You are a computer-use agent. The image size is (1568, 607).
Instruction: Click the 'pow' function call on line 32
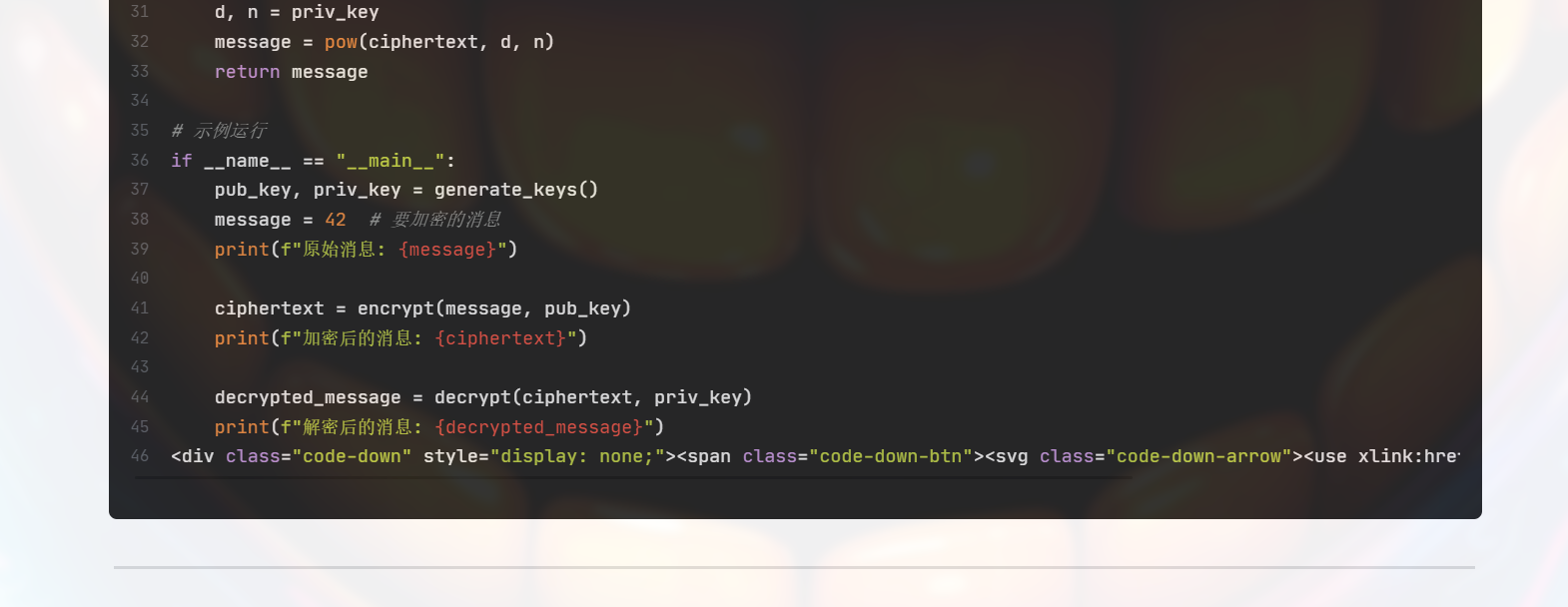pyautogui.click(x=341, y=42)
